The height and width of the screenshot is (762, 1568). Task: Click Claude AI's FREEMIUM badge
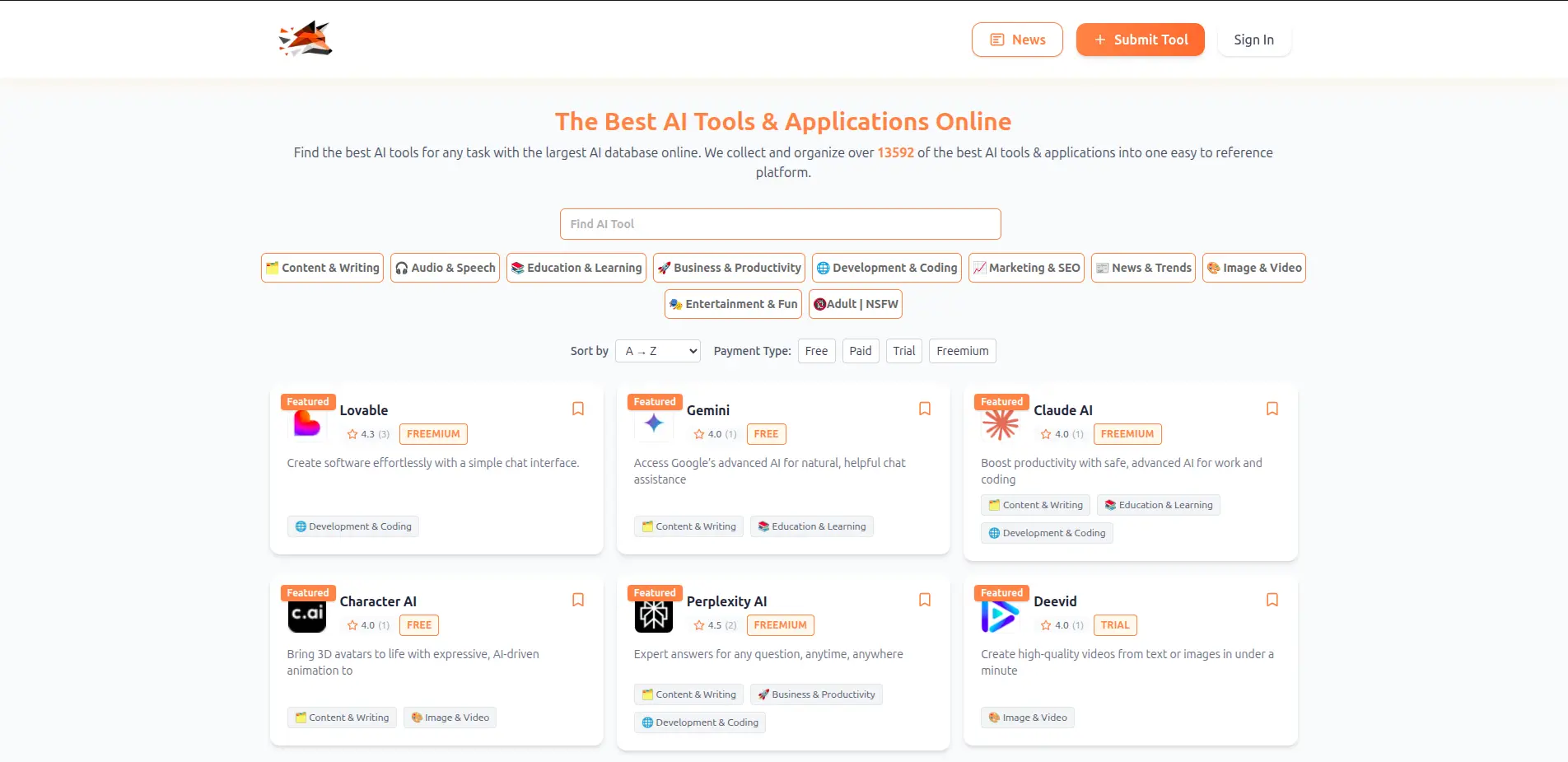pos(1127,434)
